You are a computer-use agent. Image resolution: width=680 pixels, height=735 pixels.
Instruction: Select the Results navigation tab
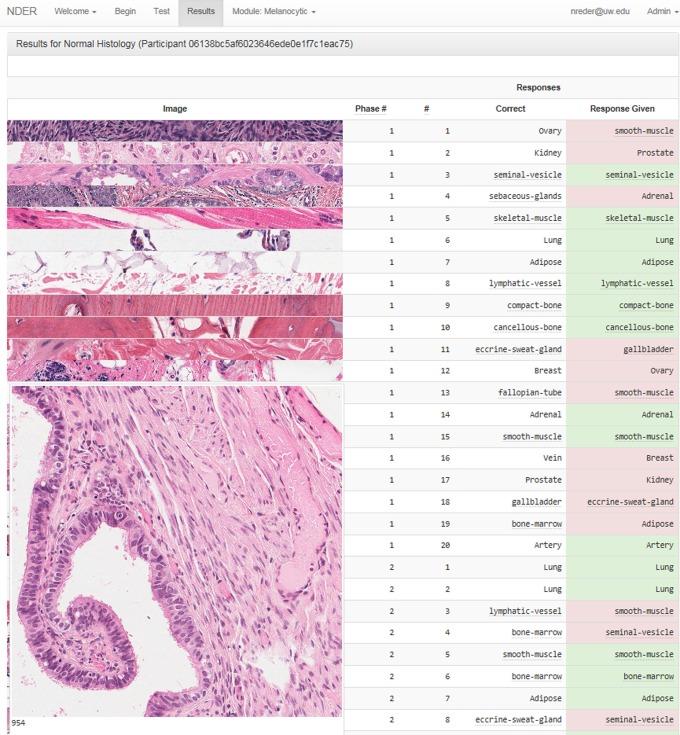pos(200,11)
